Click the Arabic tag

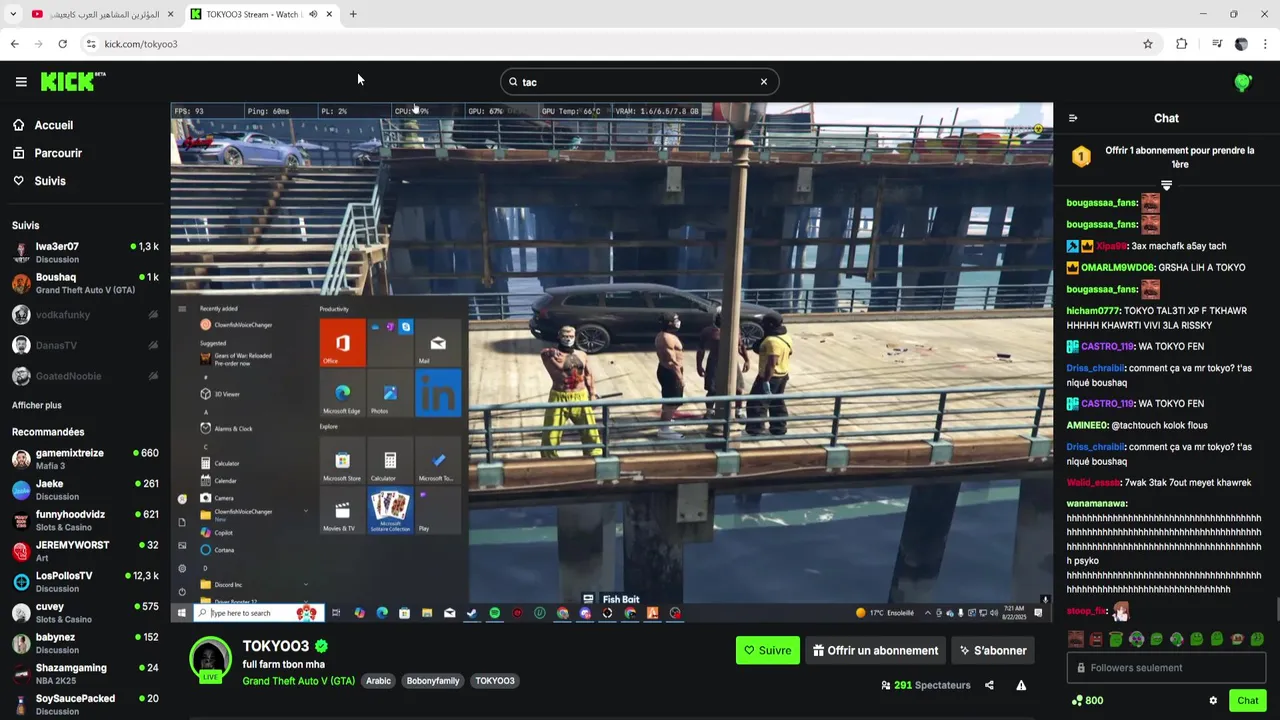coord(378,681)
